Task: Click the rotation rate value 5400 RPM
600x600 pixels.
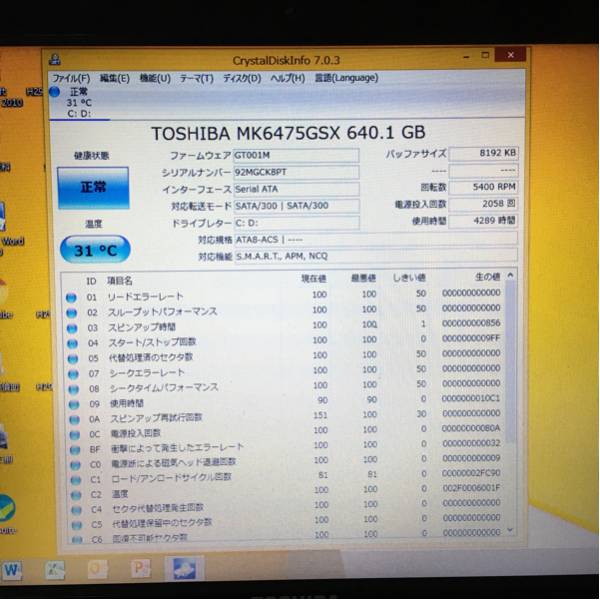Action: tap(484, 187)
